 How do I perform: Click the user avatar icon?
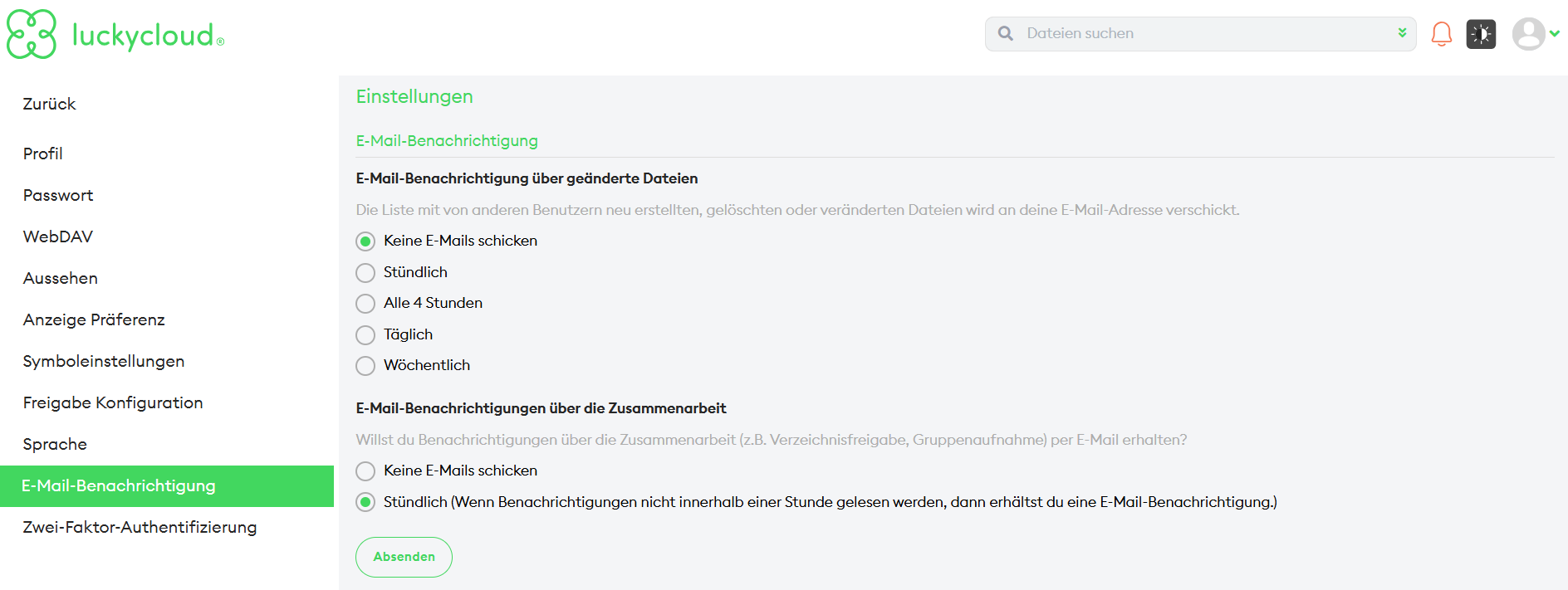pyautogui.click(x=1528, y=34)
